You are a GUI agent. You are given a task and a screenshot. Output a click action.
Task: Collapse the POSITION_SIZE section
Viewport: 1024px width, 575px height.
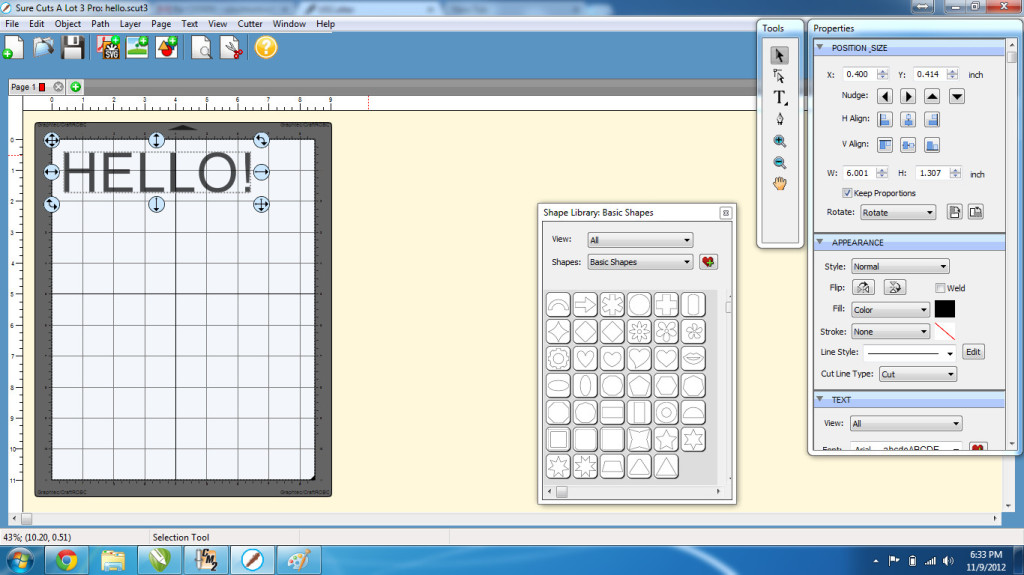(x=820, y=47)
